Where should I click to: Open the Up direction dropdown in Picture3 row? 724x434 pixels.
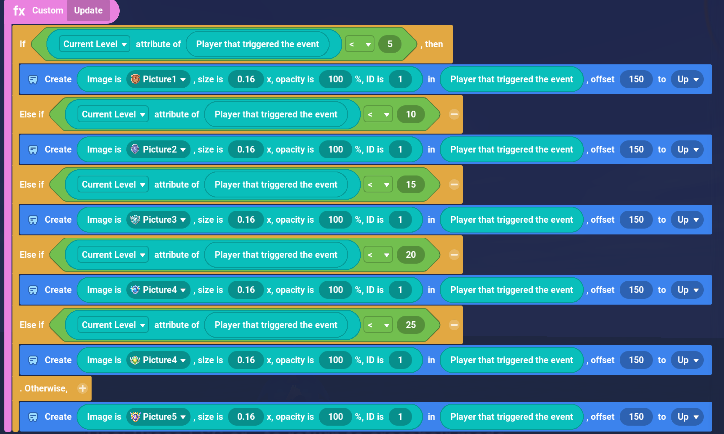coord(687,220)
